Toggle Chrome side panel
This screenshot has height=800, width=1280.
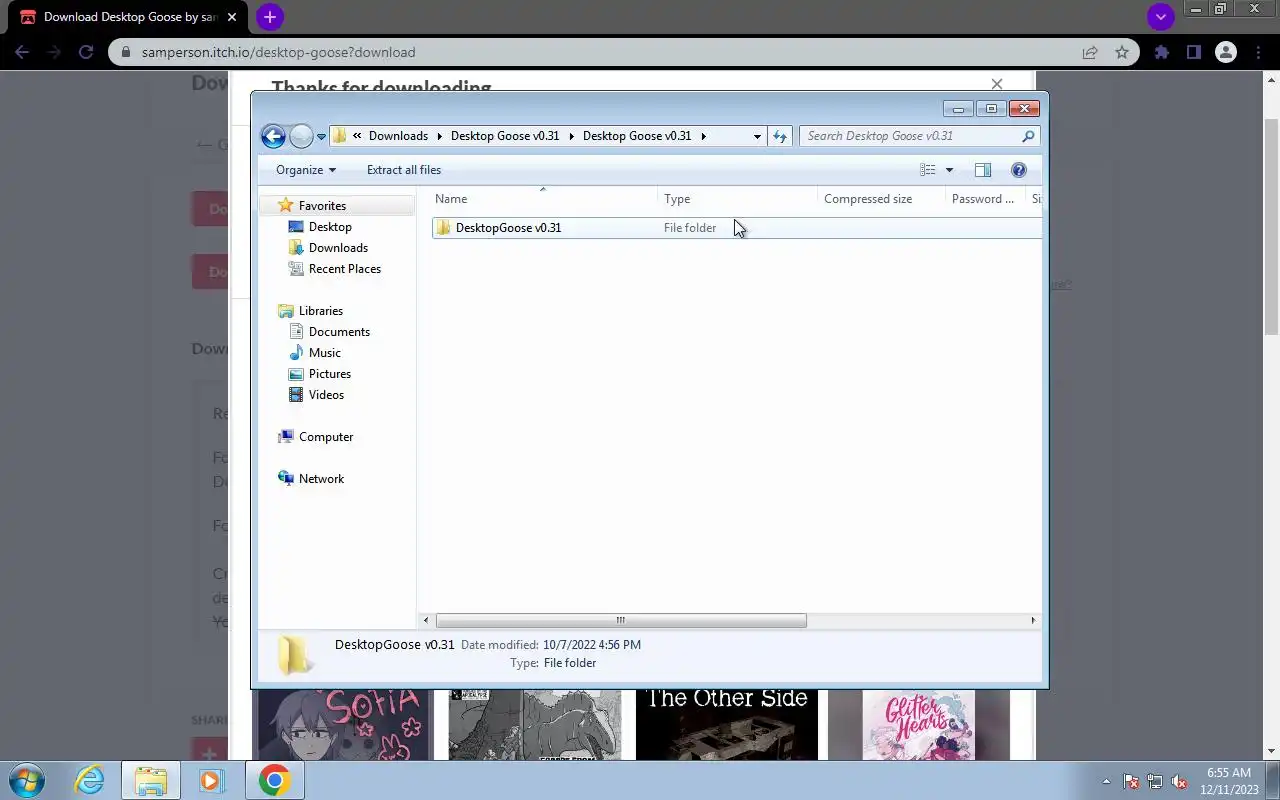(1193, 52)
